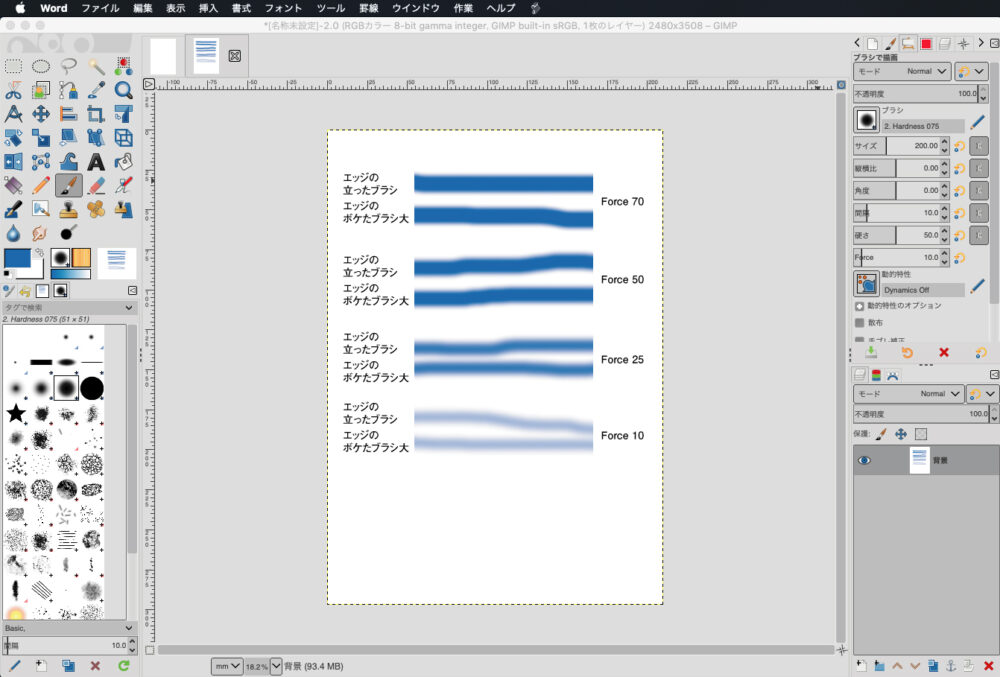Select the Scissors select tool
Image resolution: width=1000 pixels, height=677 pixels.
coord(14,90)
